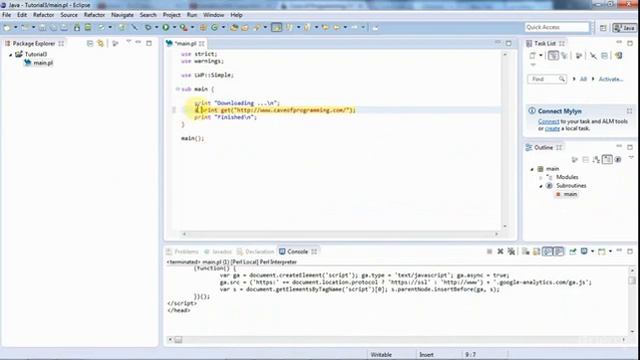This screenshot has width=640, height=360.
Task: Open the Outline view menu
Action: click(631, 158)
